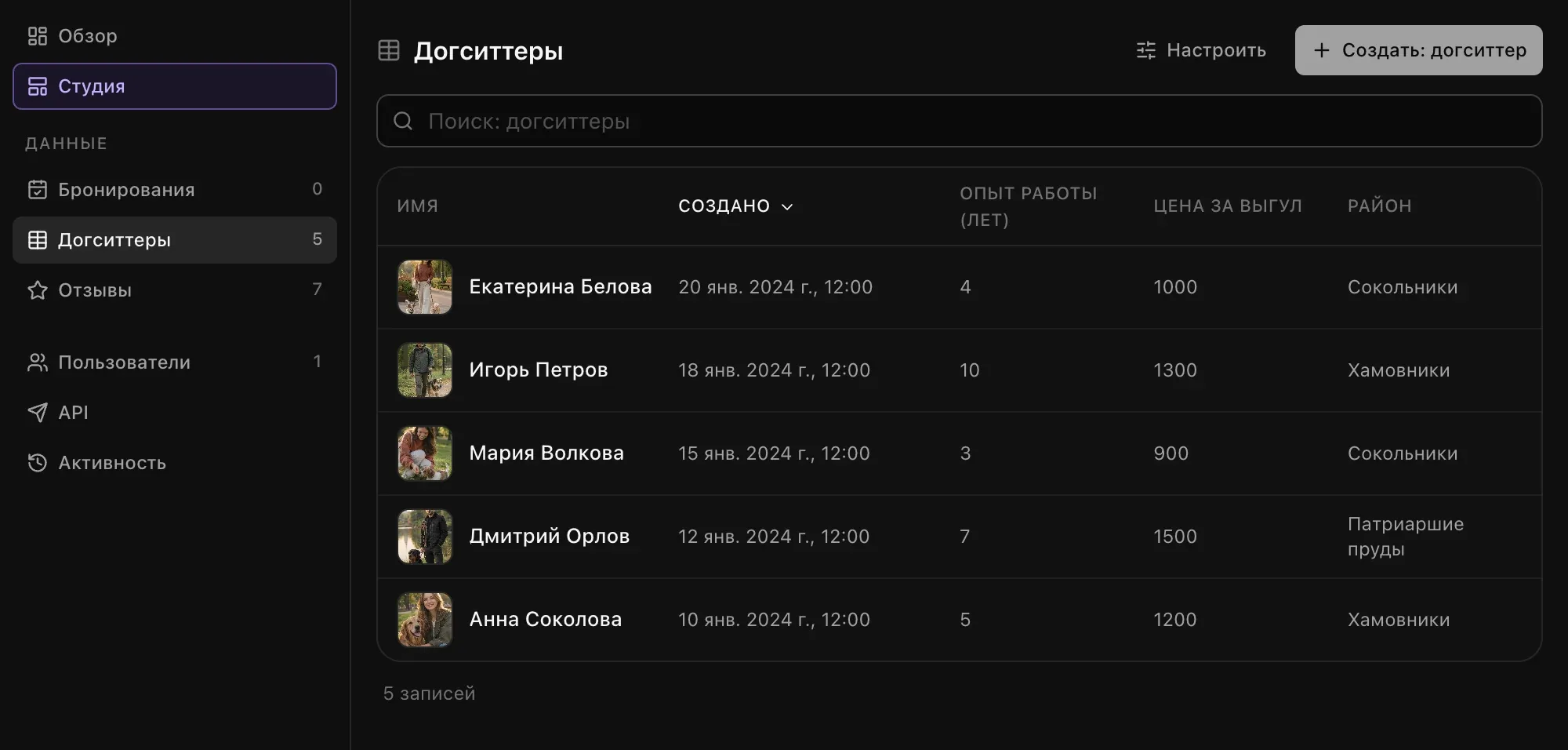Open Пользователи in the sidebar
Viewport: 1568px width, 750px height.
tap(175, 362)
